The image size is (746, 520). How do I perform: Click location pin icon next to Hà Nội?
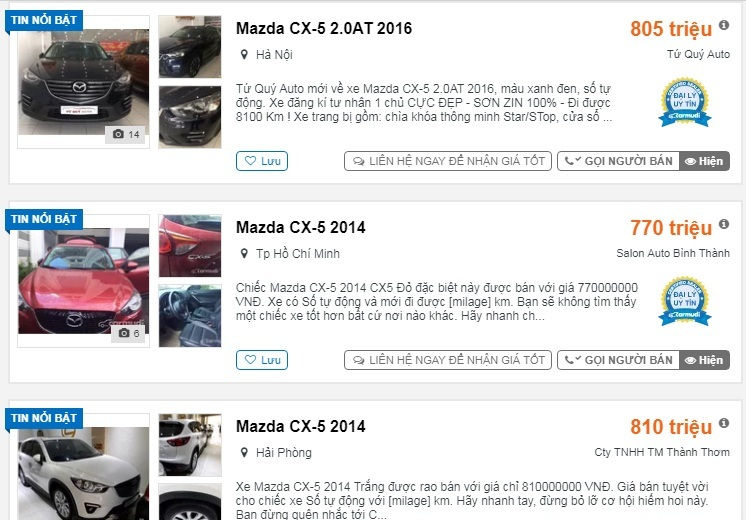pos(244,55)
